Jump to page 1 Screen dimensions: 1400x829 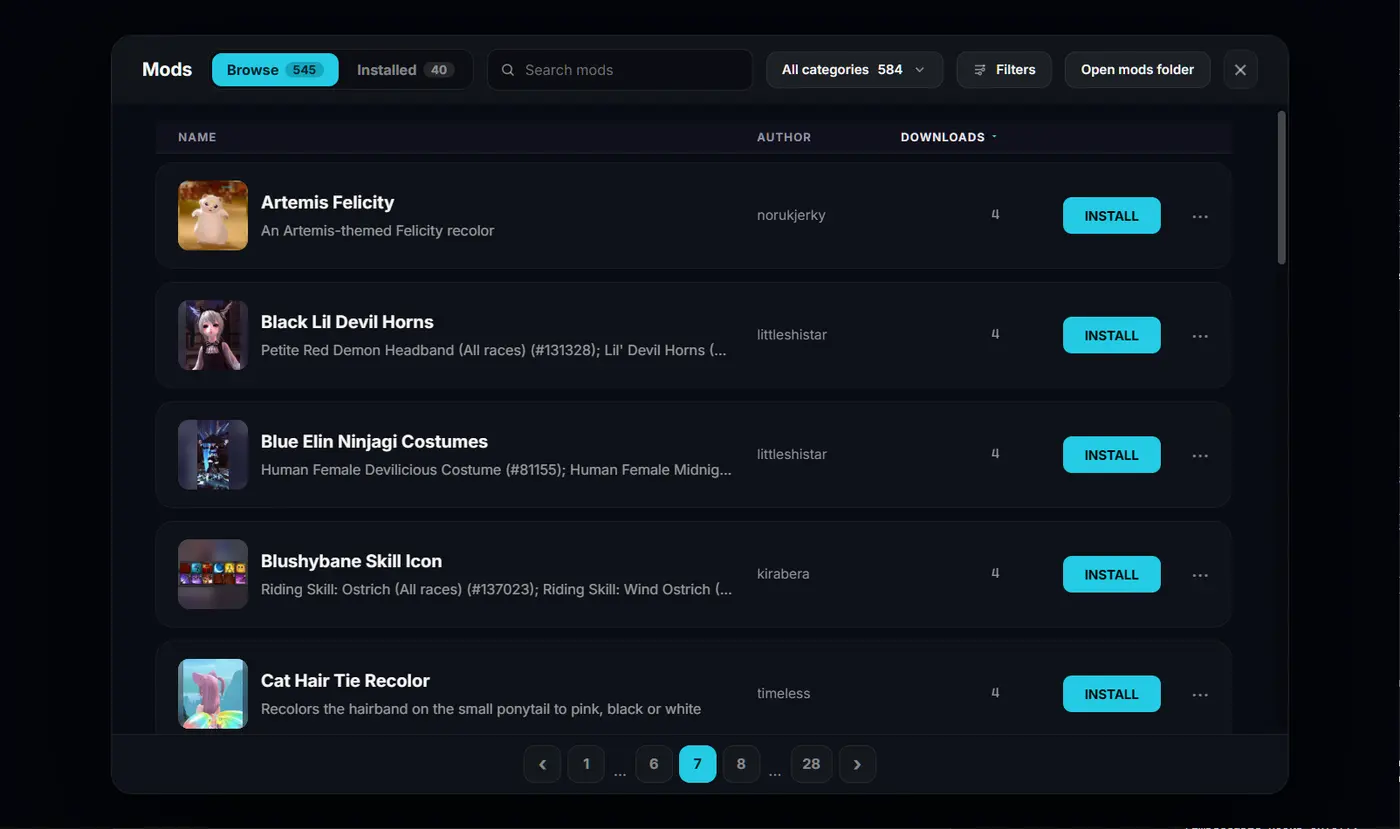(x=586, y=764)
